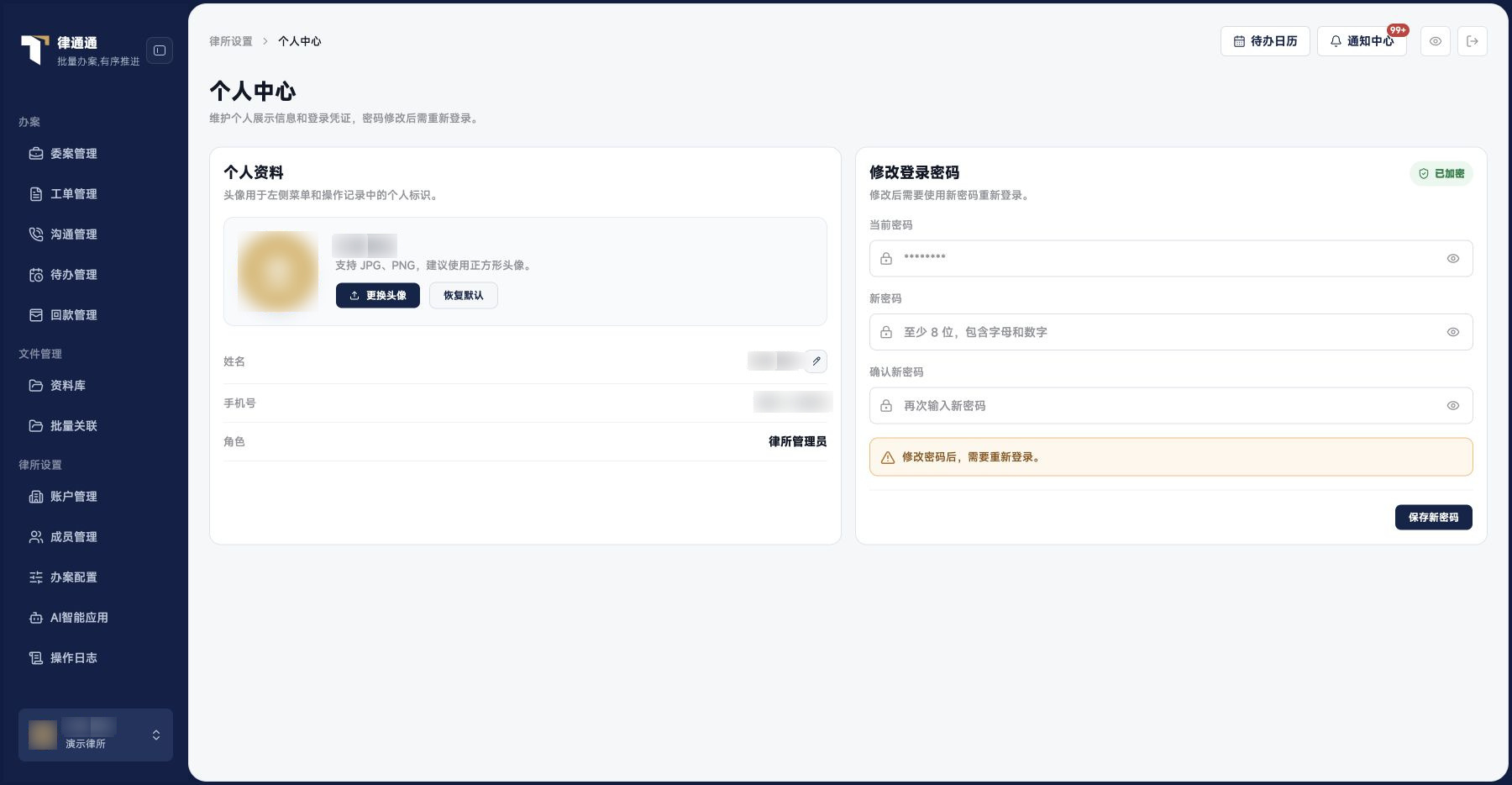Click the logout icon in header

(x=1473, y=41)
